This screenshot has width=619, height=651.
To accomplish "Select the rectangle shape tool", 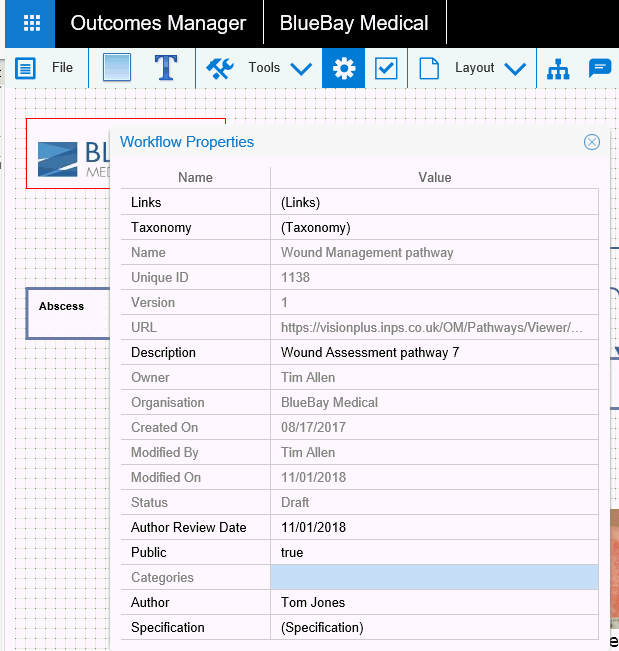I will pos(117,68).
